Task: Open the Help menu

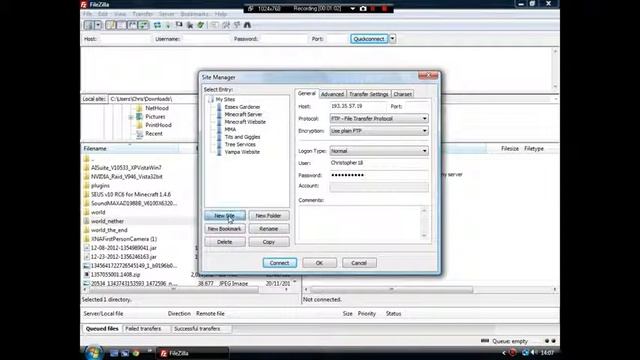Action: 220,14
